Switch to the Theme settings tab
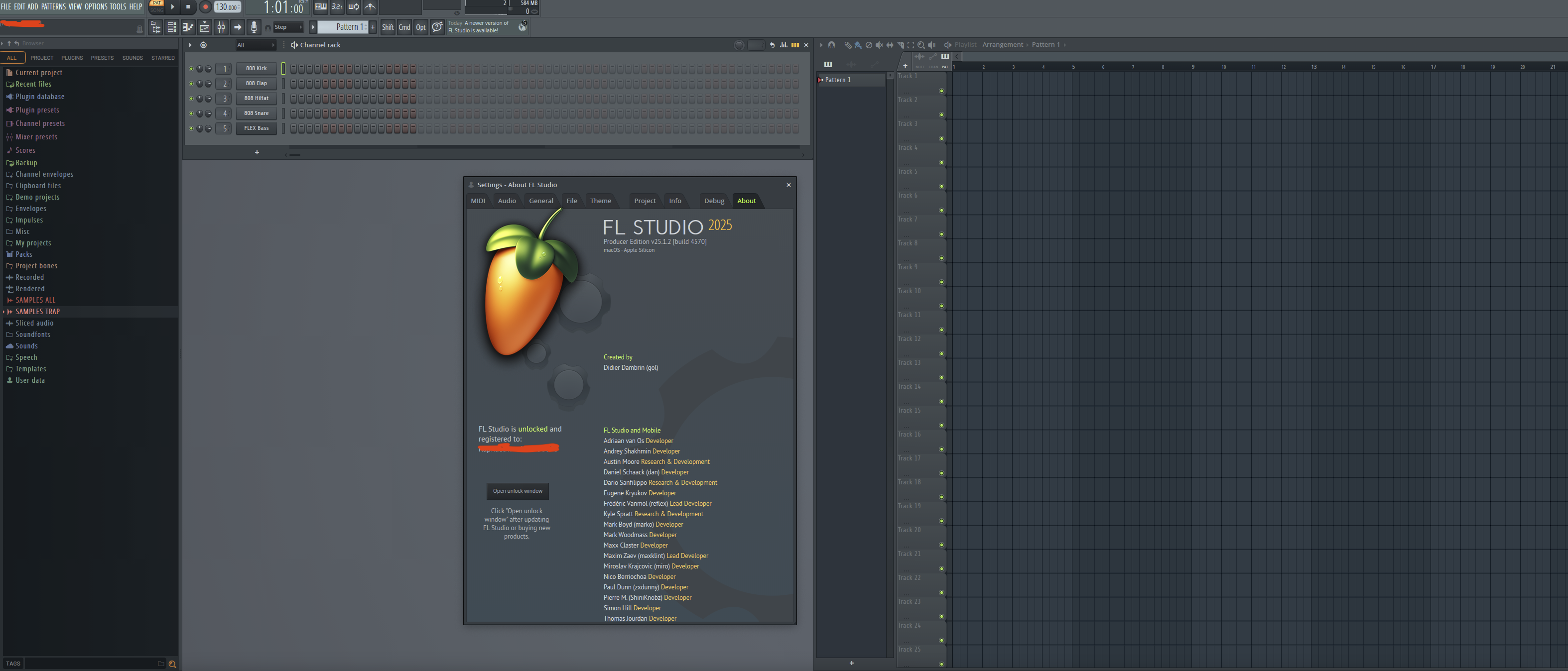1568x671 pixels. point(600,201)
